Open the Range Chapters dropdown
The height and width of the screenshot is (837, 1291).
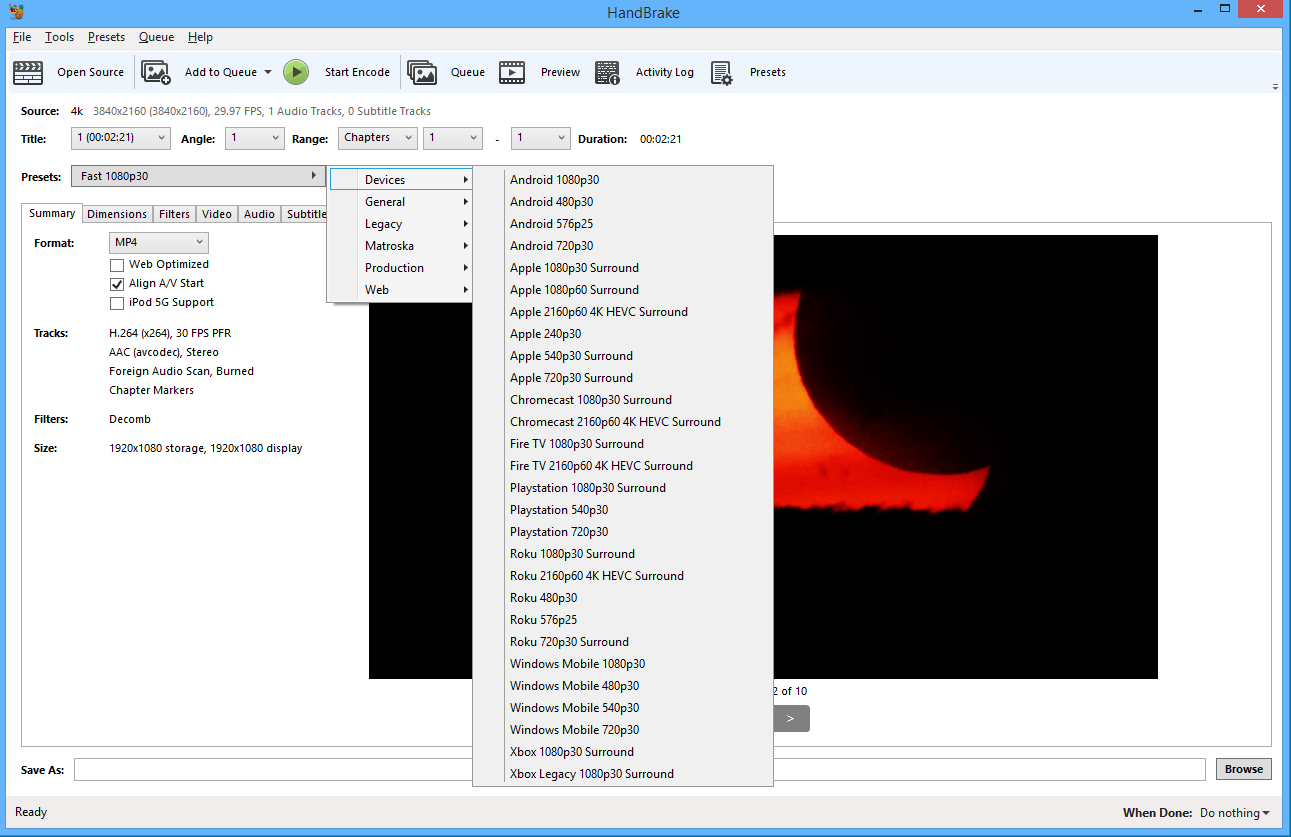click(378, 138)
